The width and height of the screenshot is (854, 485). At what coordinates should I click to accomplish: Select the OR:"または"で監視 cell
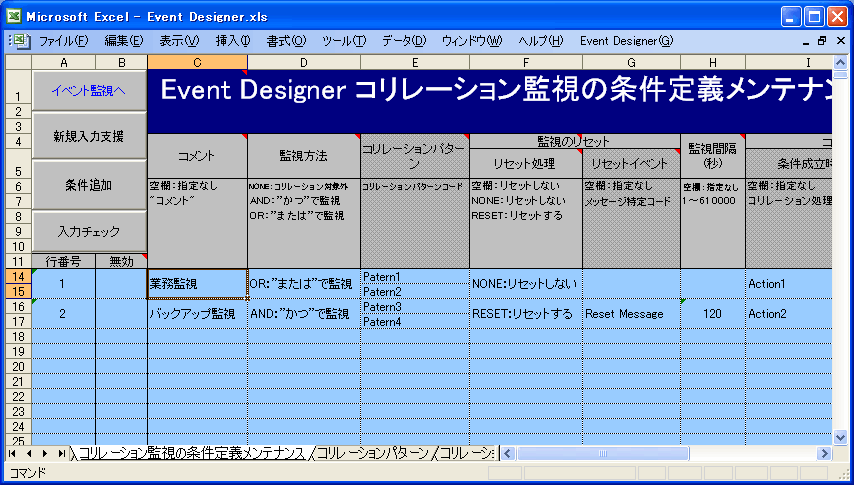tap(304, 284)
